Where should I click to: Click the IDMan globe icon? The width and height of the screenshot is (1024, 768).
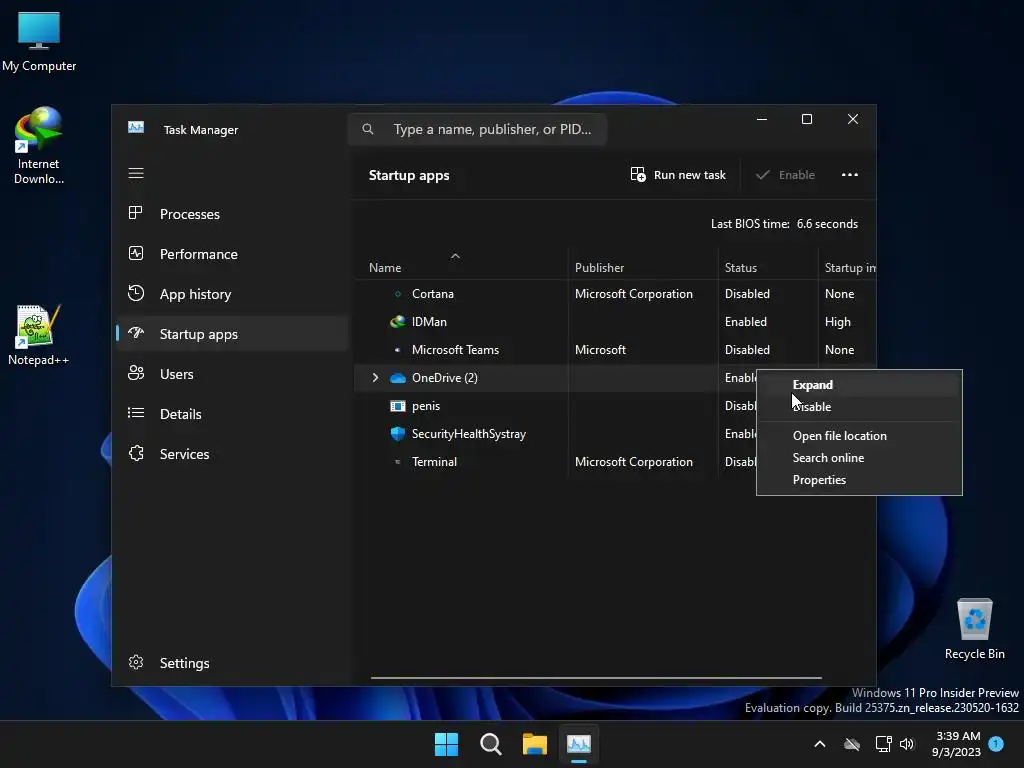click(x=398, y=321)
